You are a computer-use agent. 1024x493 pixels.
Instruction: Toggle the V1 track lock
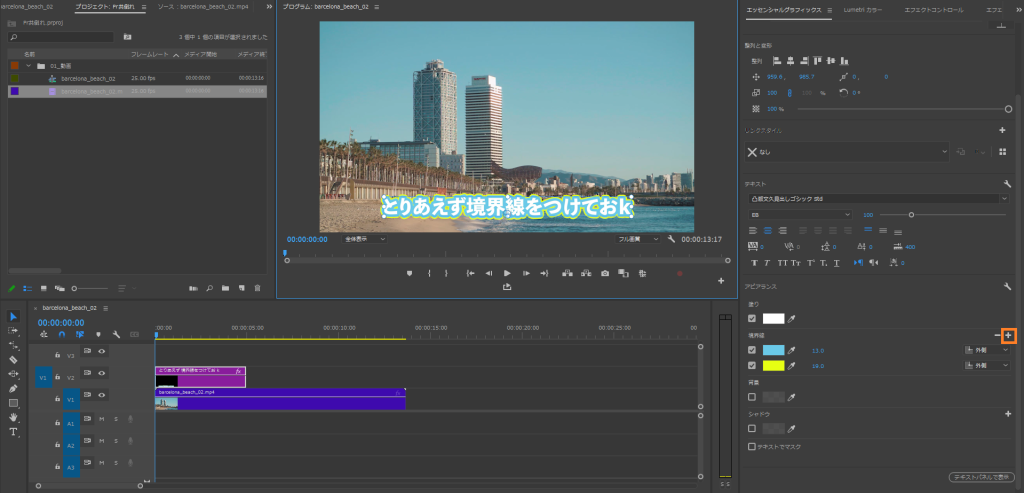tap(57, 399)
